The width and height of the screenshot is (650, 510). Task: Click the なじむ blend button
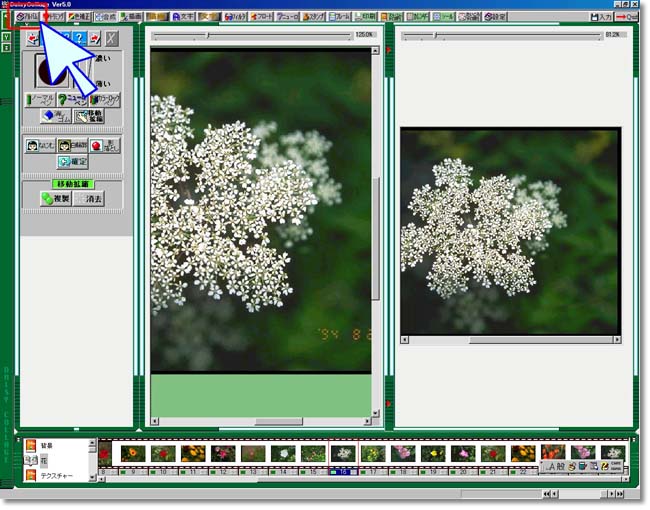point(40,145)
